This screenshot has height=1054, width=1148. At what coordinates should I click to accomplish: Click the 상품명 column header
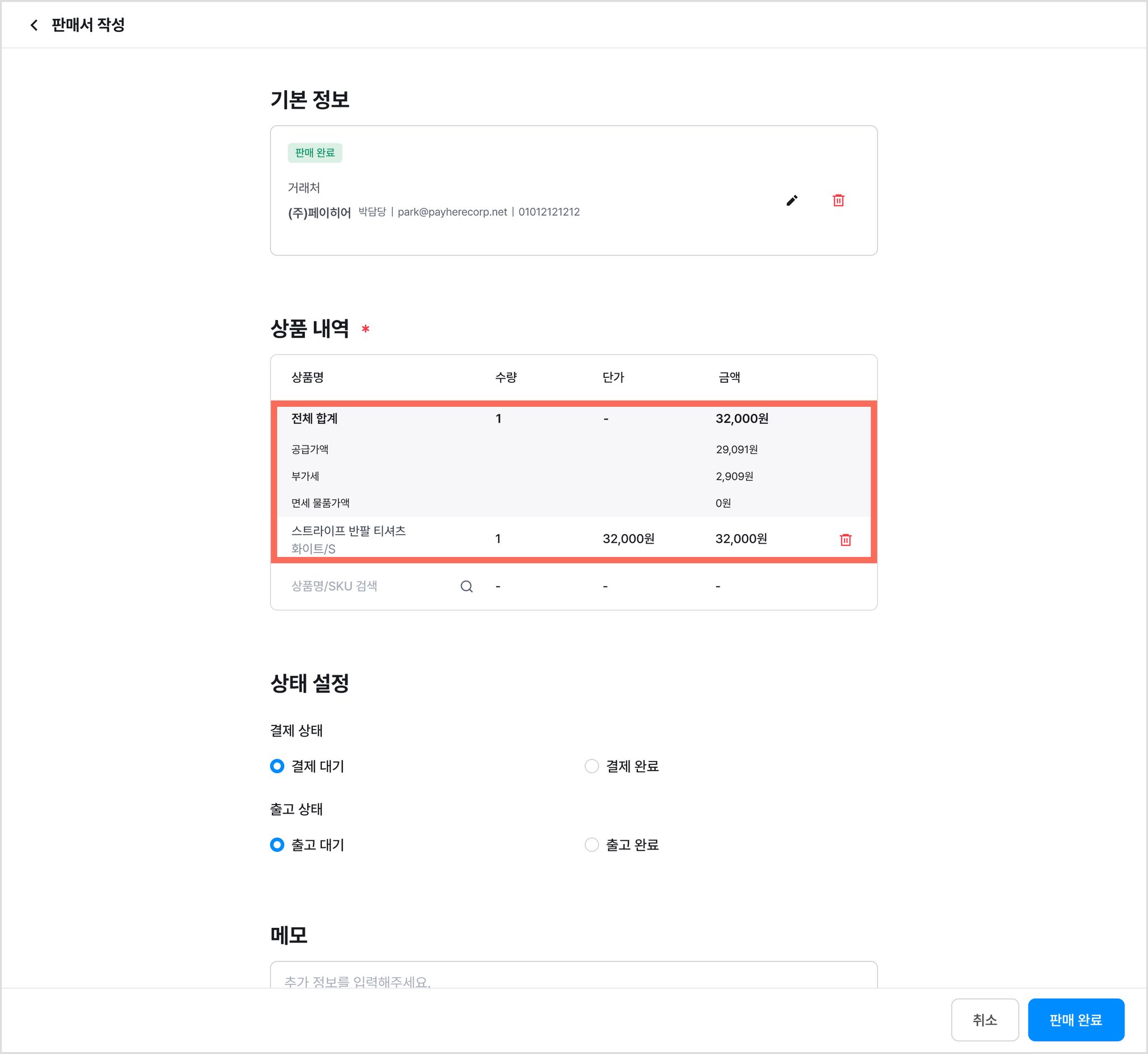308,377
